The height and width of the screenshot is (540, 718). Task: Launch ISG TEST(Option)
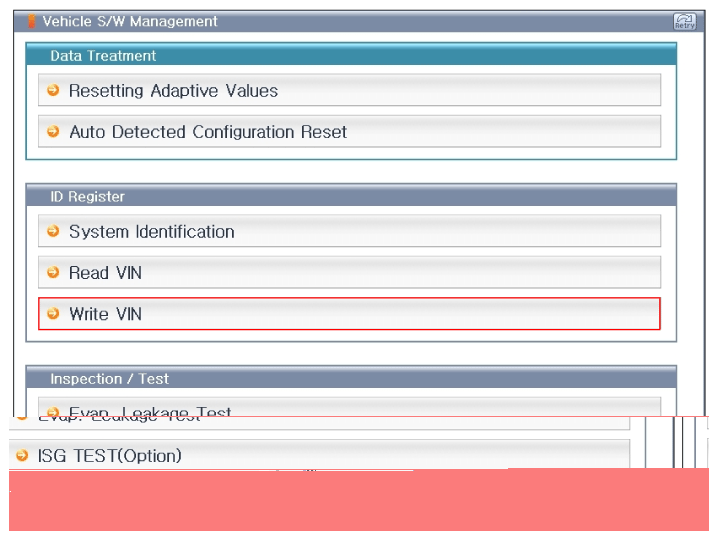(319, 455)
